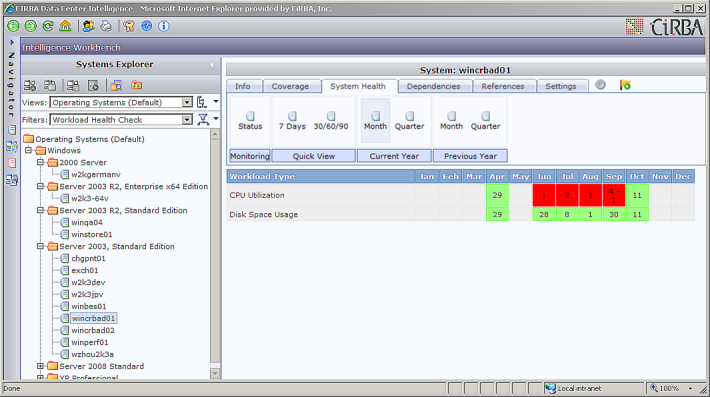Collapse the 2000 Server folder
710x397 pixels.
40,162
